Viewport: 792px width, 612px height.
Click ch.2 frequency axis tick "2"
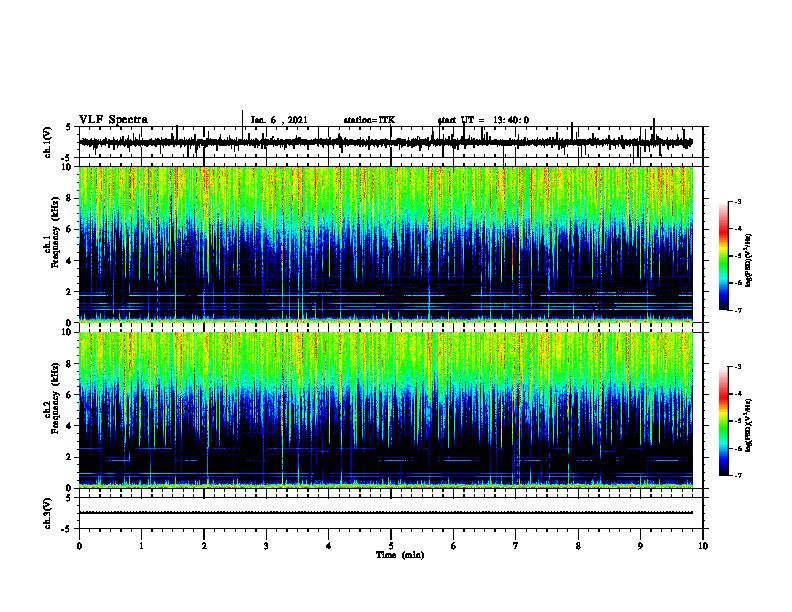coord(70,457)
